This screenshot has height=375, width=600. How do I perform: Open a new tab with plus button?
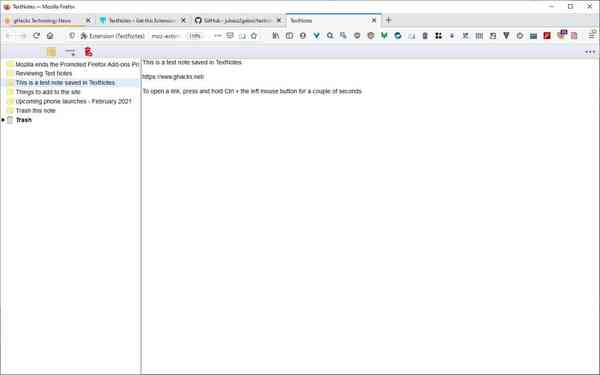(x=388, y=20)
